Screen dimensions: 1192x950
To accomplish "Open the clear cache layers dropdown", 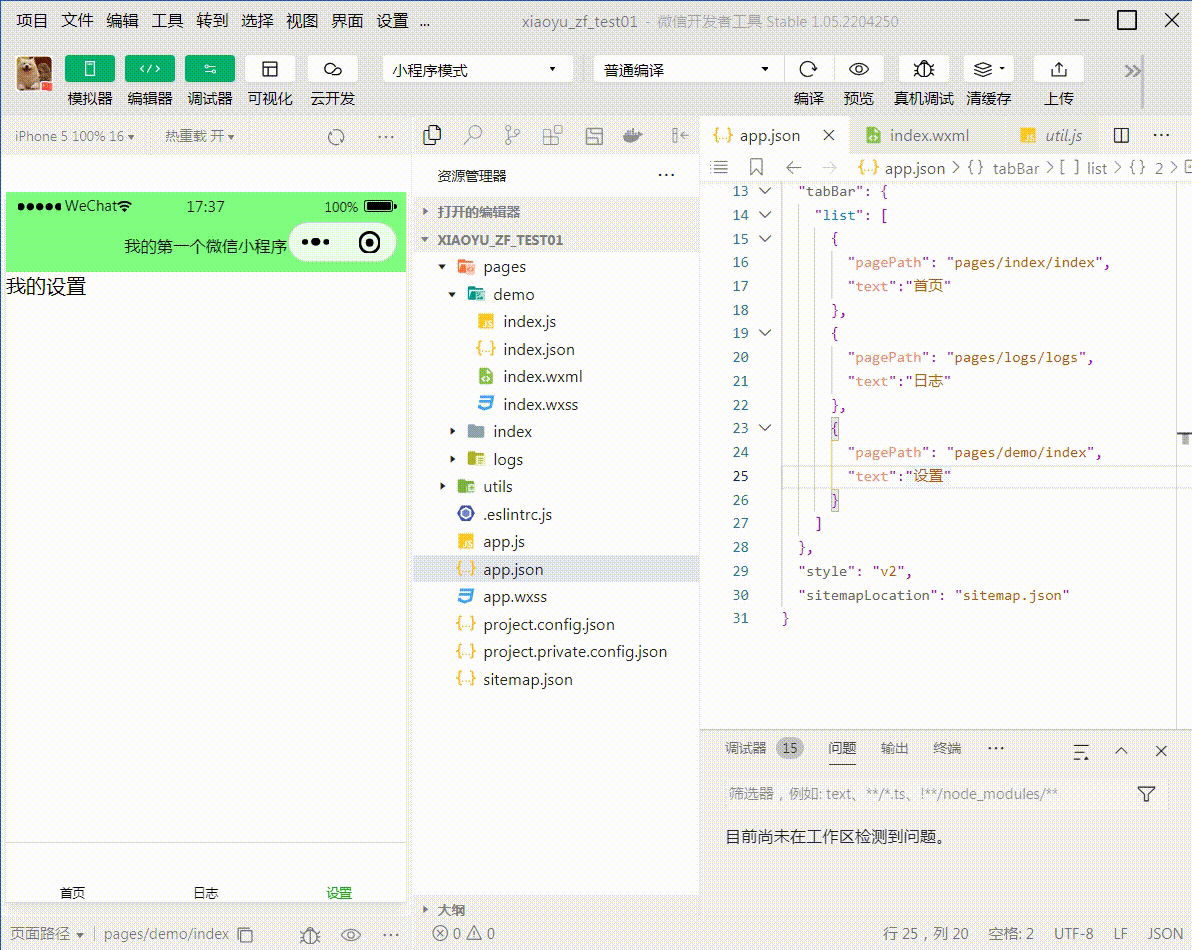I will point(988,69).
